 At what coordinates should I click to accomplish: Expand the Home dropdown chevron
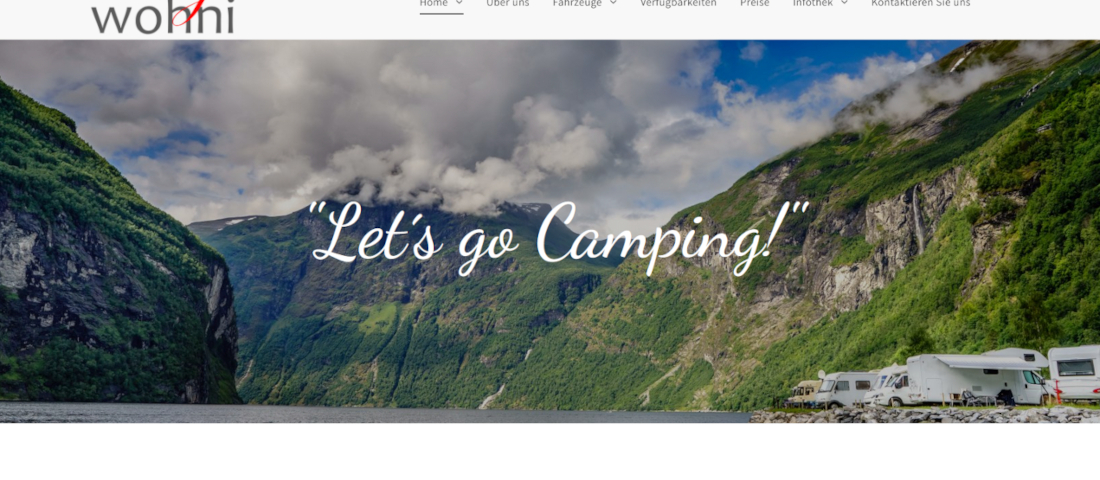pyautogui.click(x=459, y=3)
